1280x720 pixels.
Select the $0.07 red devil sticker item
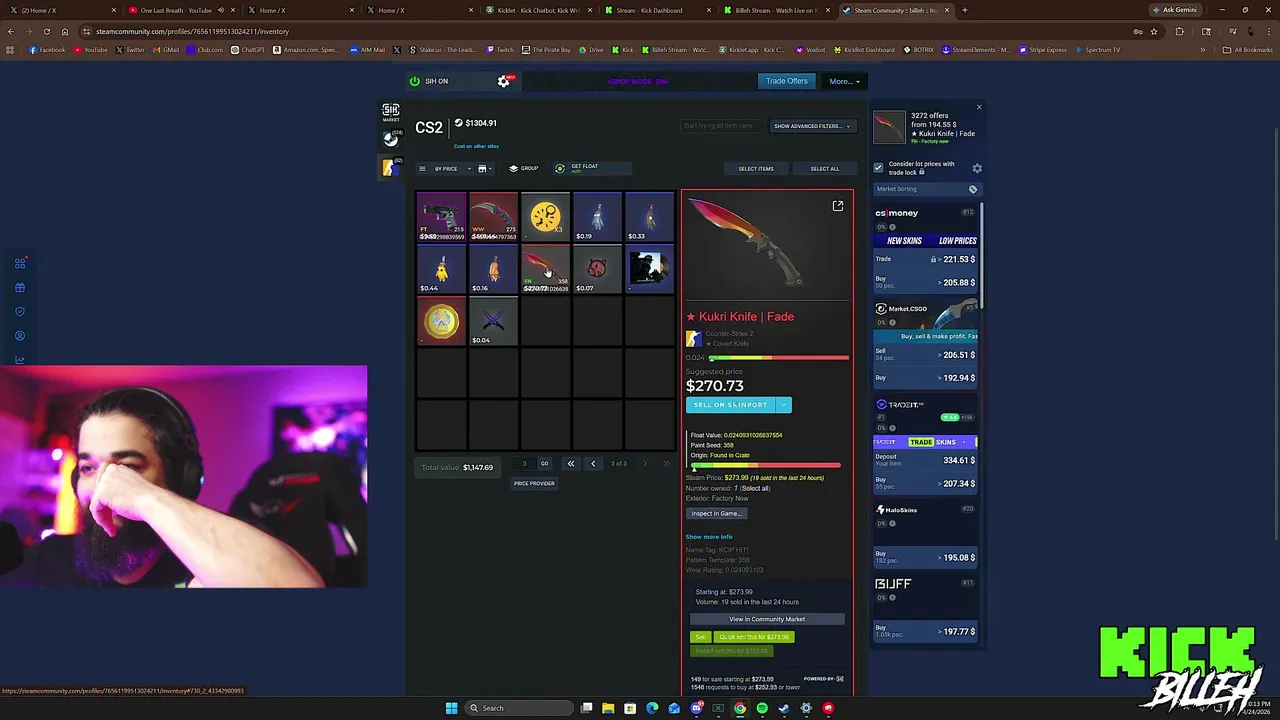pyautogui.click(x=597, y=269)
